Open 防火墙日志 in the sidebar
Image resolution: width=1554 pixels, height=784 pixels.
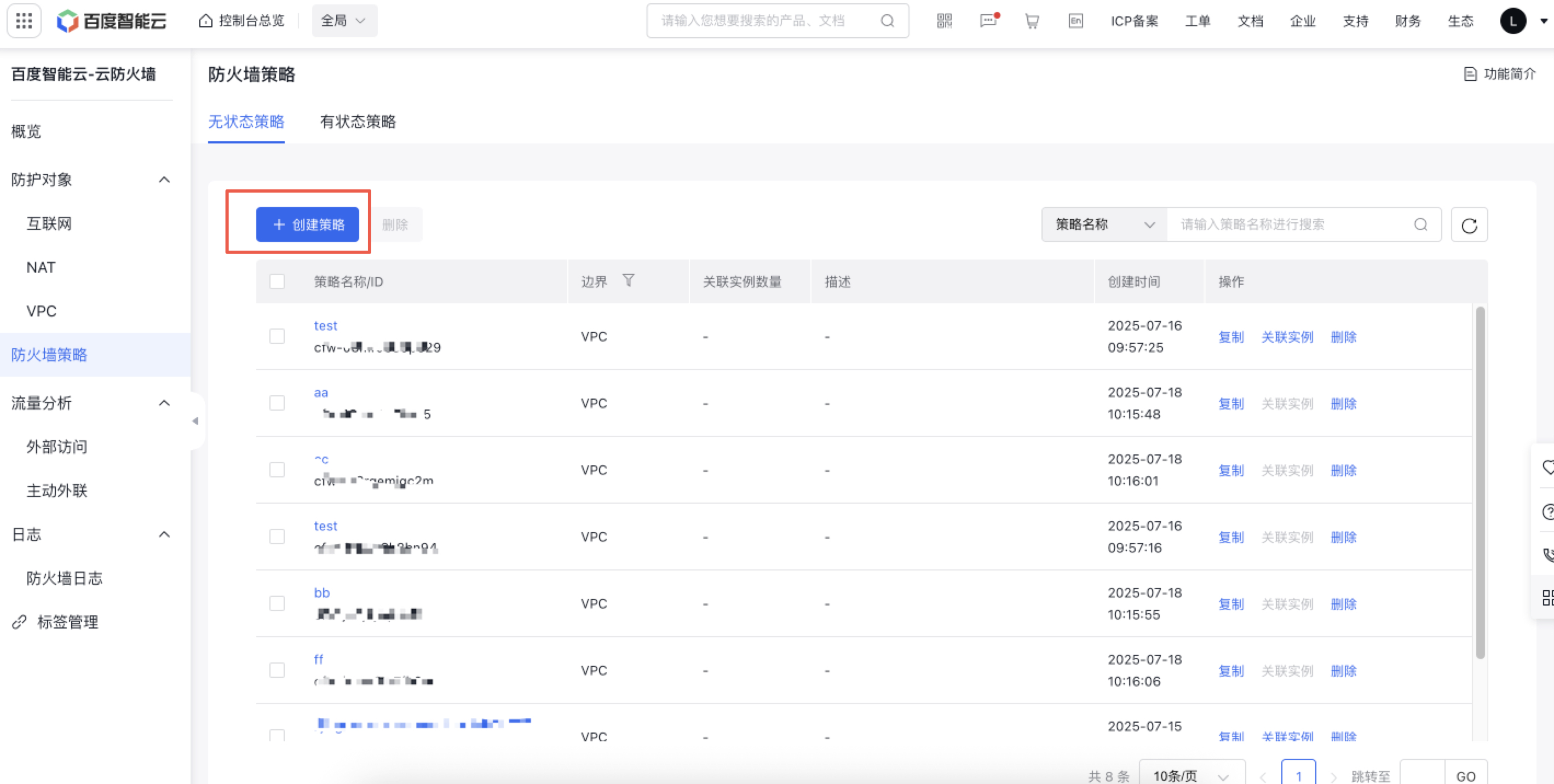pos(64,578)
